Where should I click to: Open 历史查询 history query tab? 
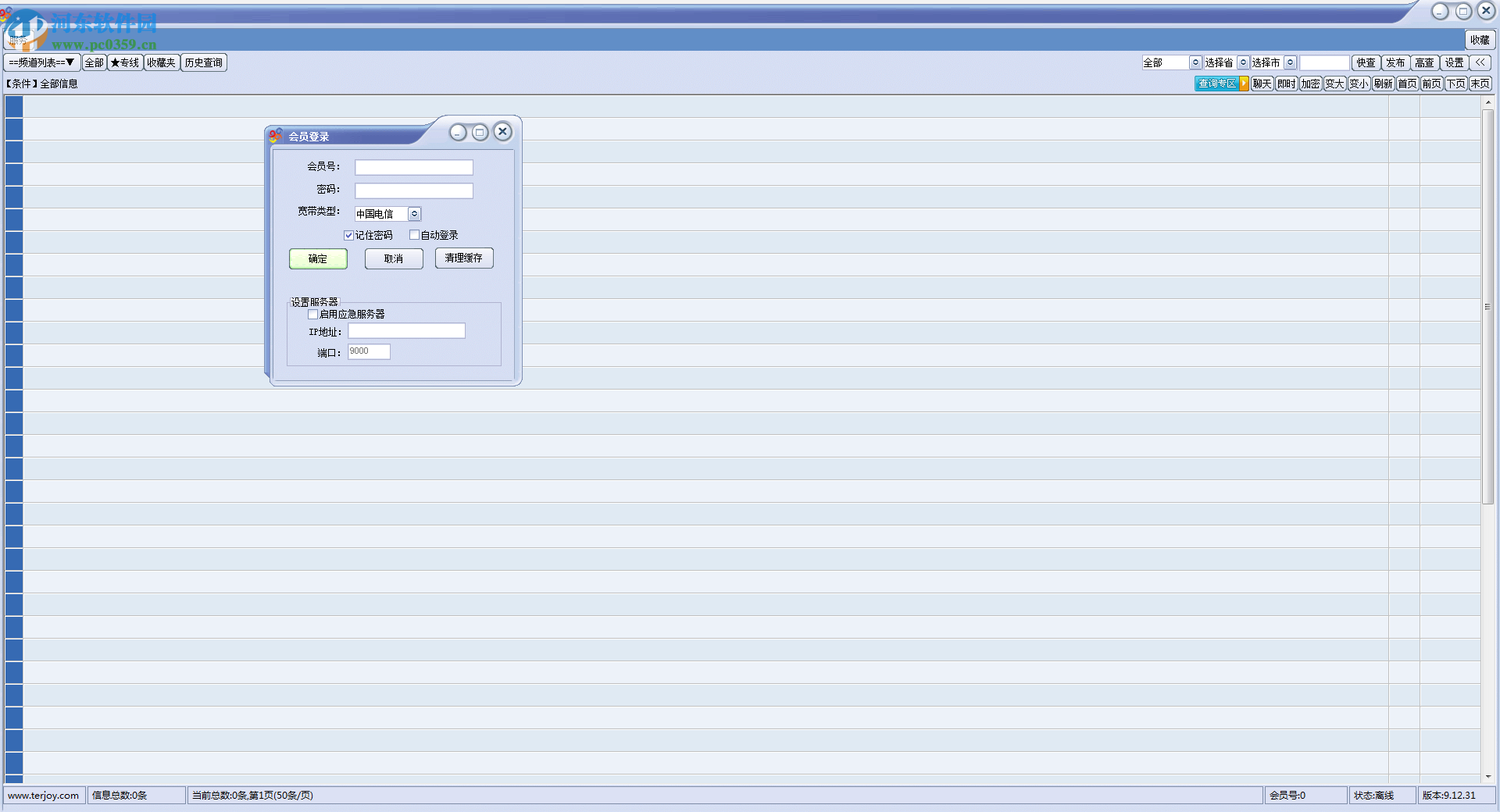[x=204, y=62]
